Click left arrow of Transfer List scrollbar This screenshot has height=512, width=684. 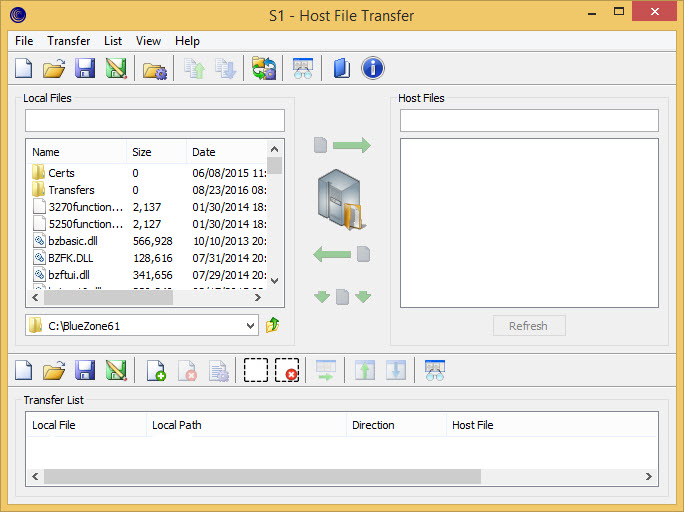(x=35, y=476)
